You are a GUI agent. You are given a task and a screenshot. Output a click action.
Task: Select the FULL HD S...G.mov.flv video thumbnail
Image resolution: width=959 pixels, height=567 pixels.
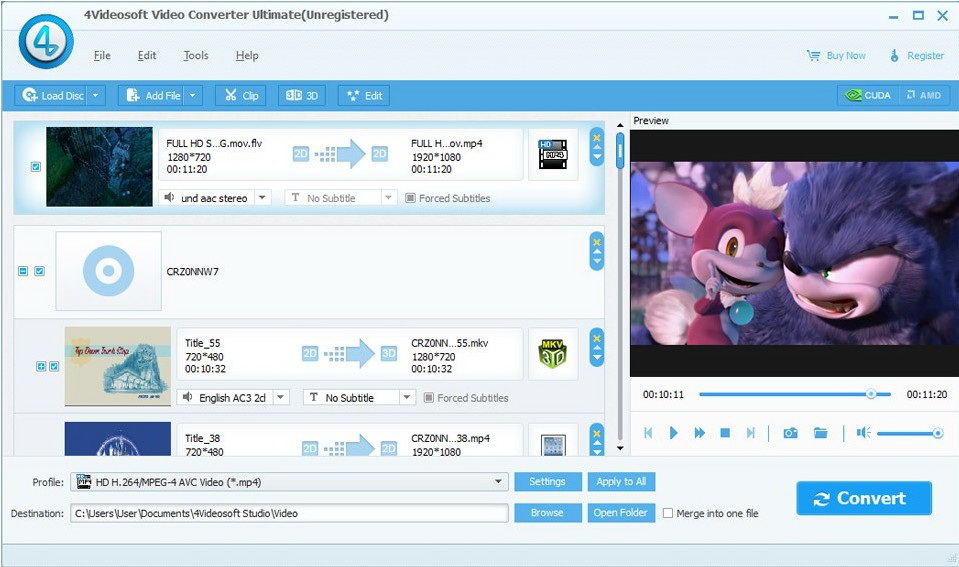pyautogui.click(x=99, y=166)
